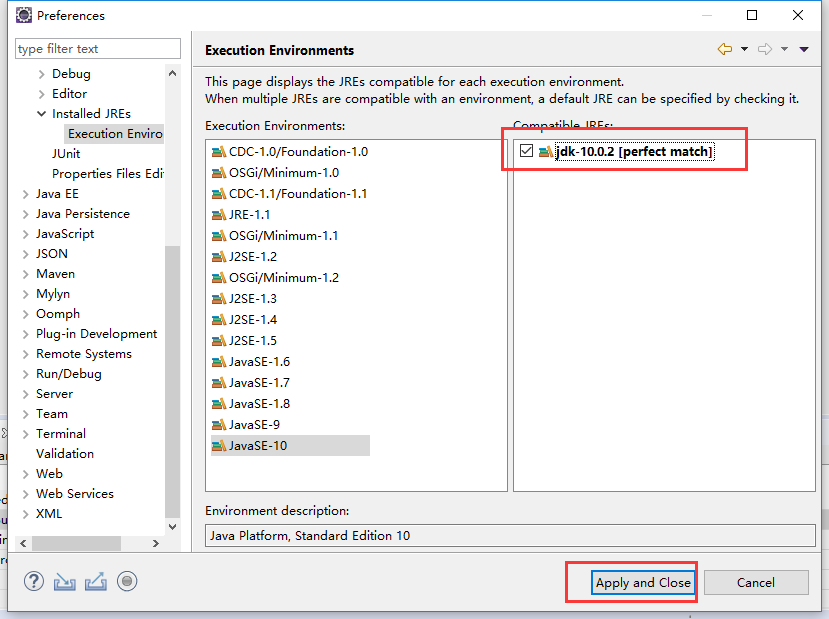Open the back history dropdown arrow
829x619 pixels.
744,49
